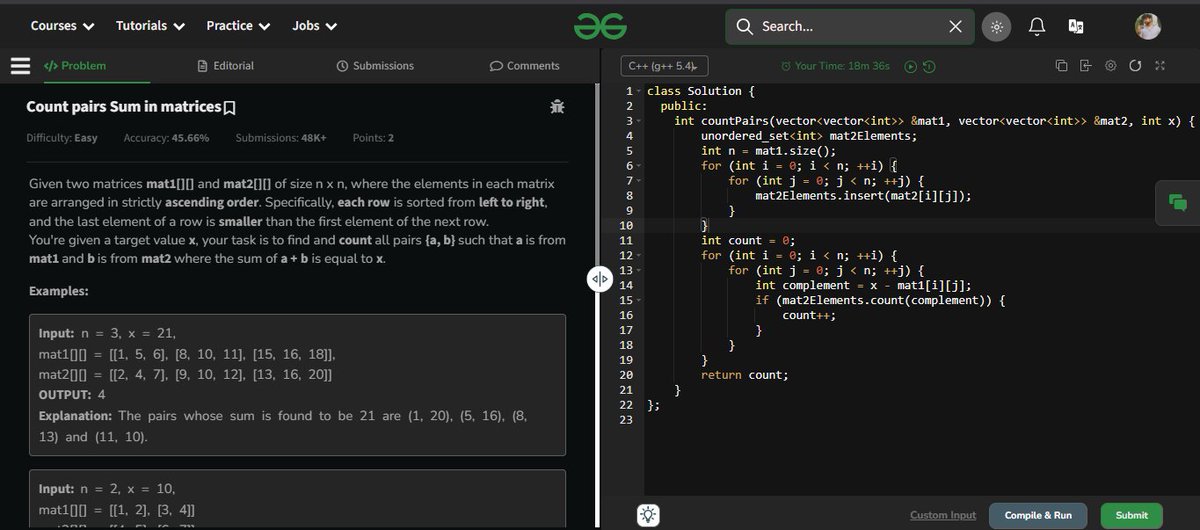
Task: Bookmark the Count pairs Sum problem
Action: click(230, 107)
